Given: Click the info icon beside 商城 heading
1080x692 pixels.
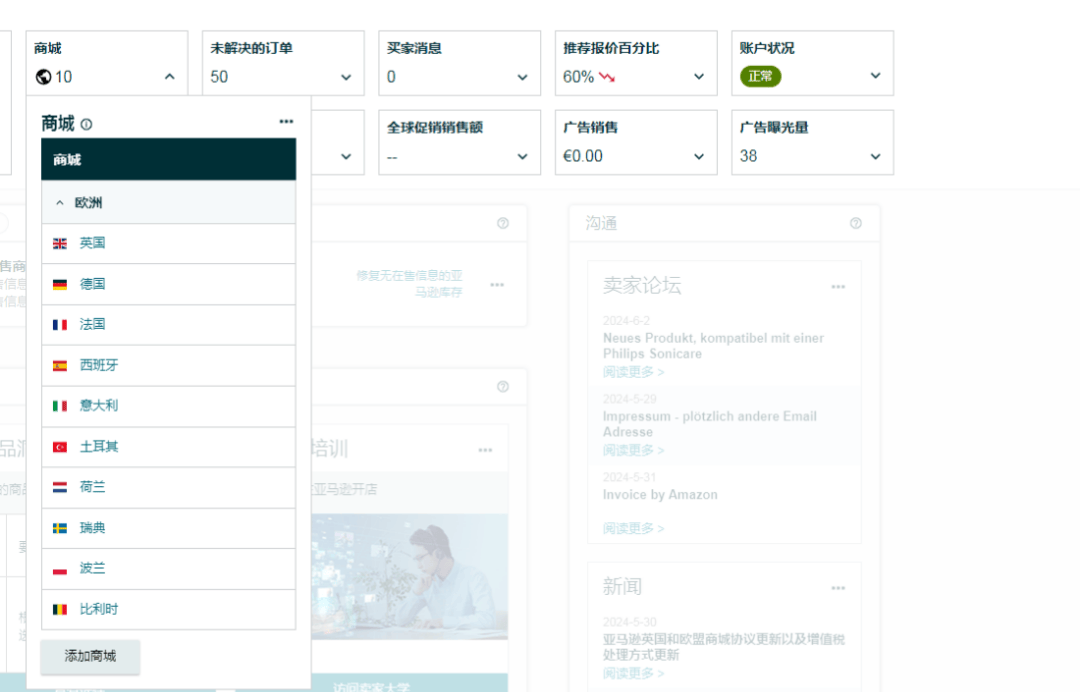Looking at the screenshot, I should 86,125.
